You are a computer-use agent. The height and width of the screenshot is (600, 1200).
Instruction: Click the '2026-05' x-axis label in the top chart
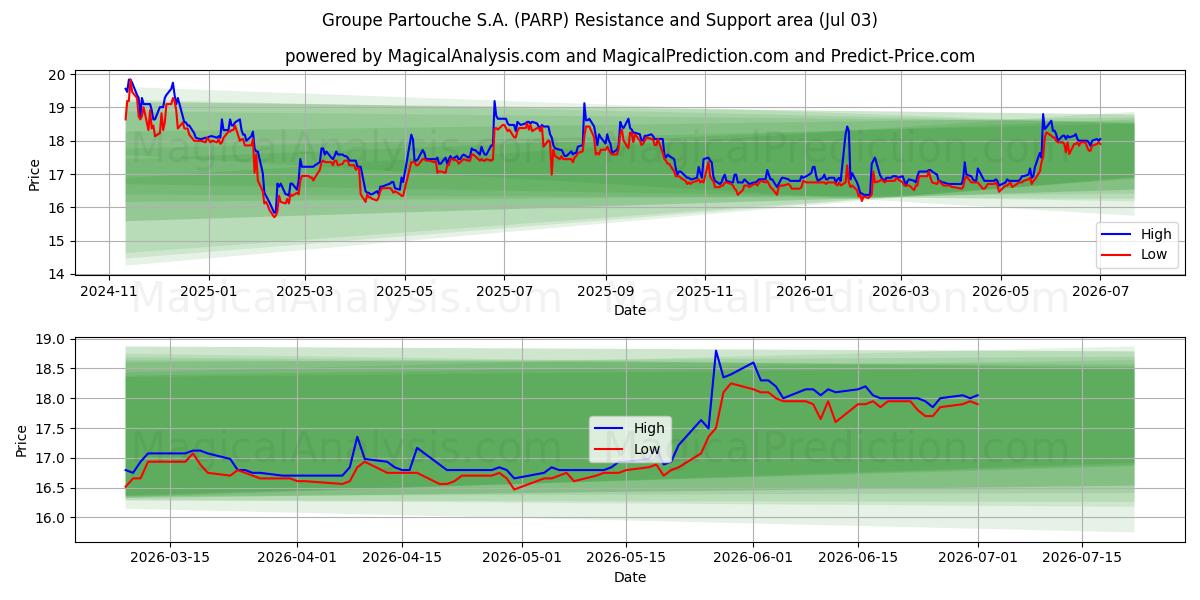point(1001,291)
